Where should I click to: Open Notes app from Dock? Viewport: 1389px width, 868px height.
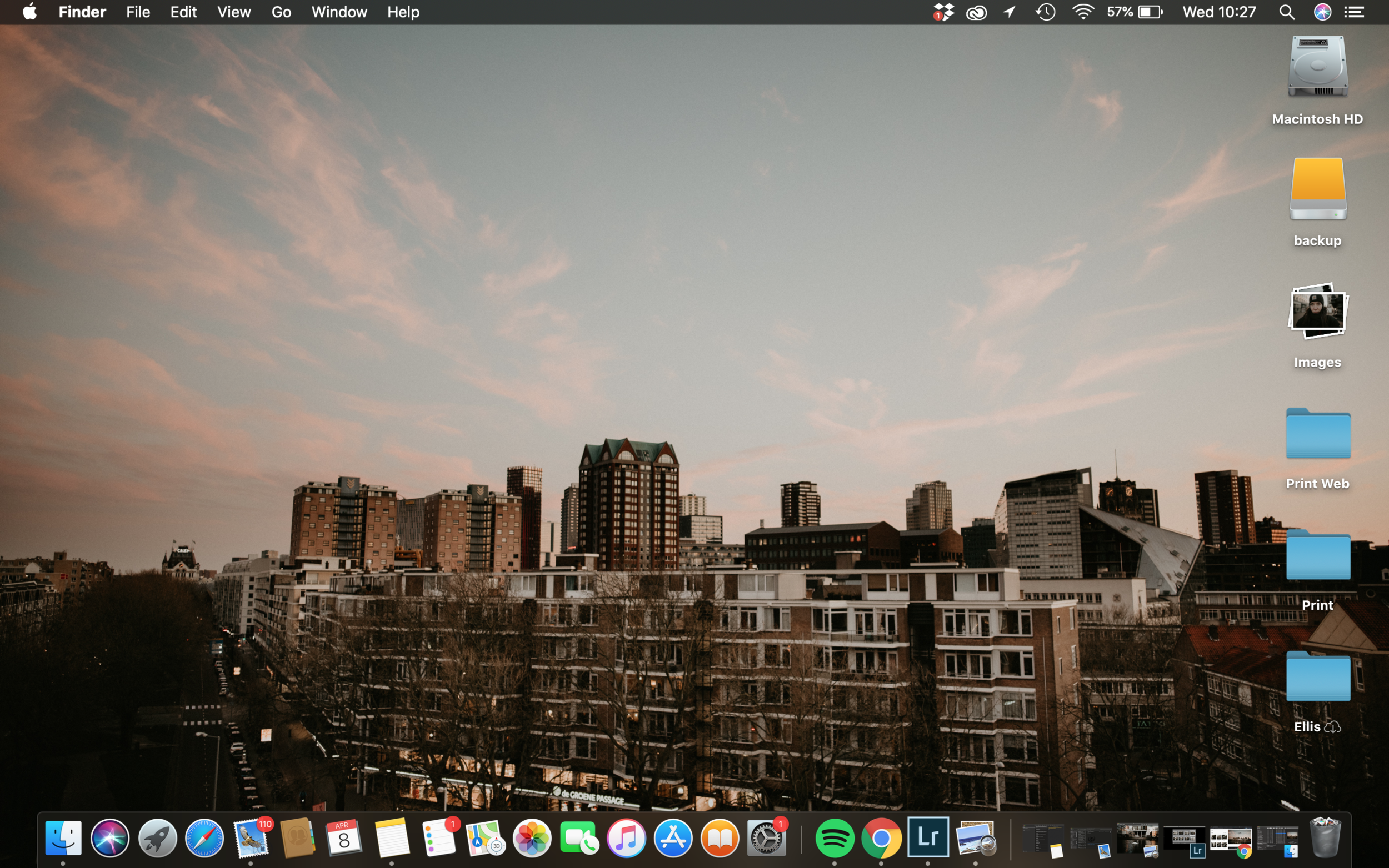pyautogui.click(x=392, y=838)
